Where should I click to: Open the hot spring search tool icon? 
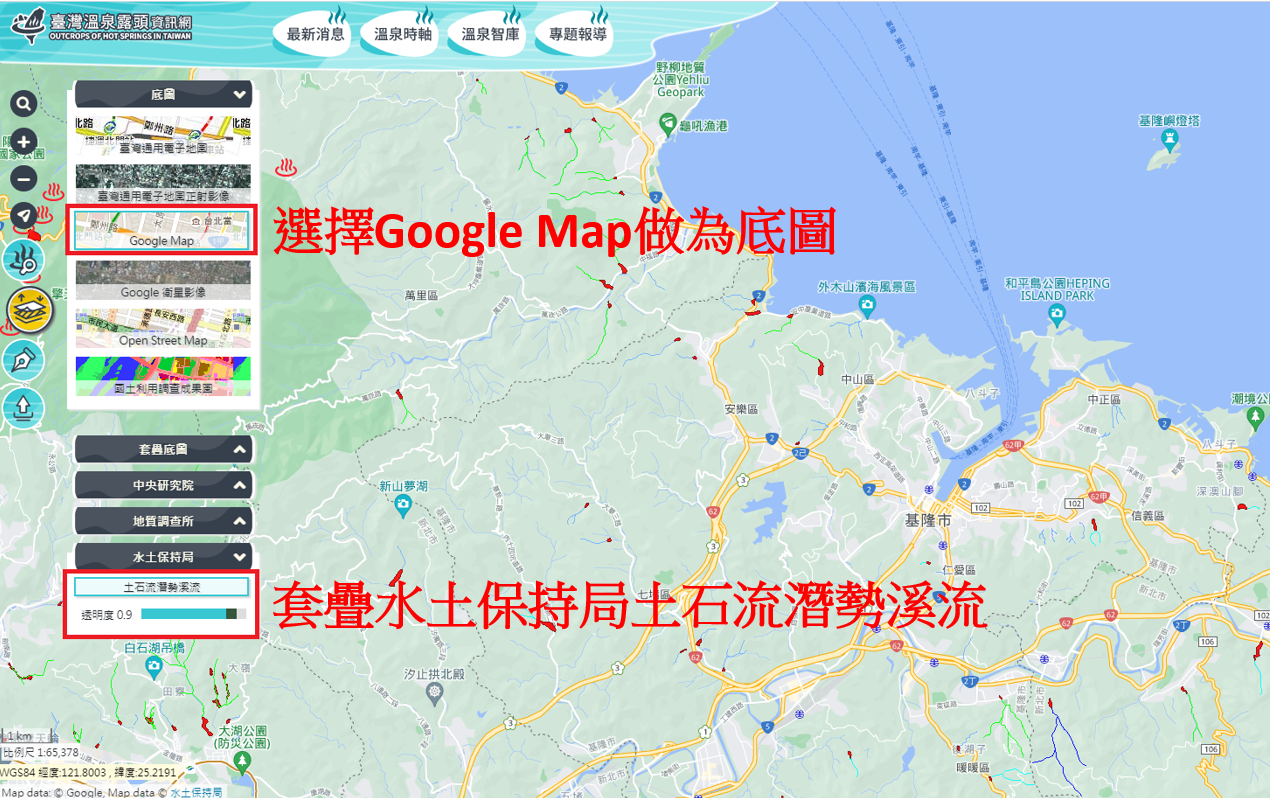point(24,262)
